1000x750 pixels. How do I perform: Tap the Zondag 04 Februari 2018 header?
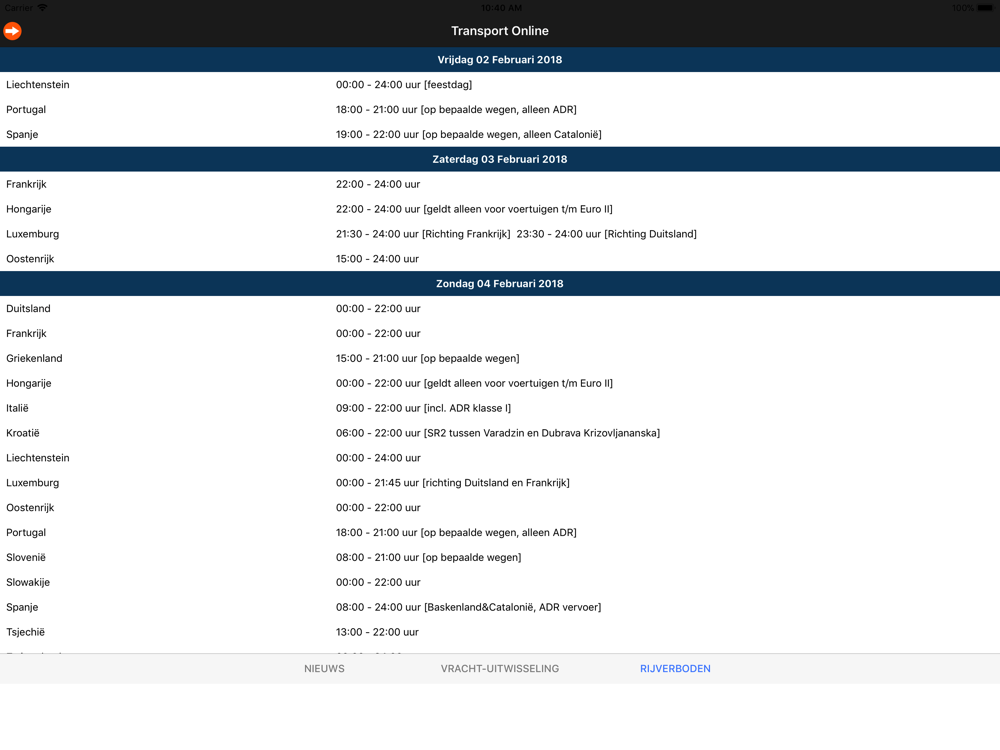click(500, 283)
